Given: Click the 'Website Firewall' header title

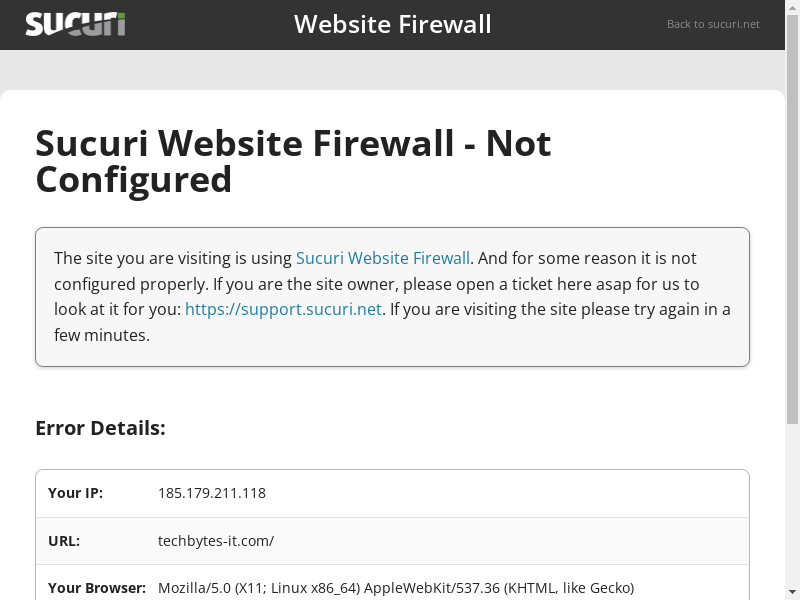Looking at the screenshot, I should 392,24.
